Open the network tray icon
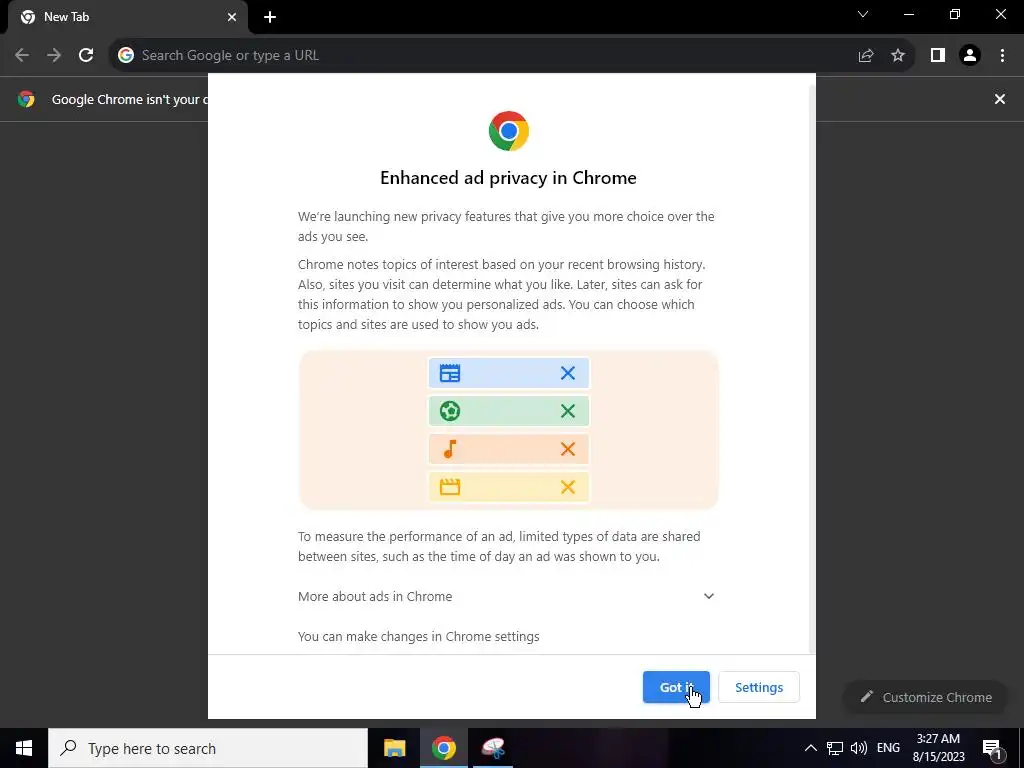 [x=835, y=748]
